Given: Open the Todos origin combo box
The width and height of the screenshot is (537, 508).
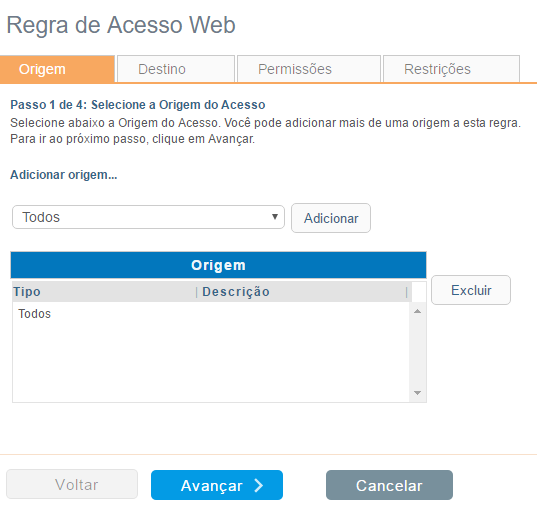Looking at the screenshot, I should [x=148, y=217].
